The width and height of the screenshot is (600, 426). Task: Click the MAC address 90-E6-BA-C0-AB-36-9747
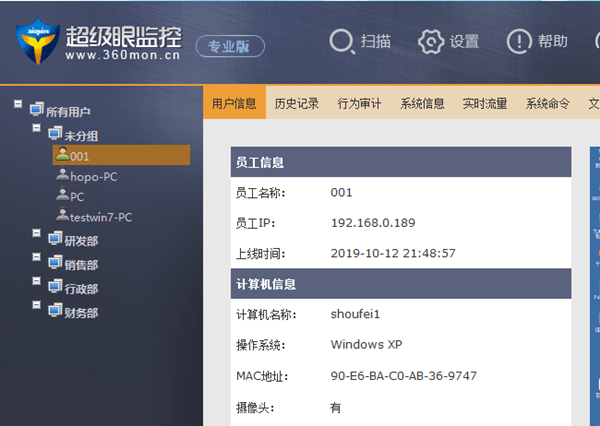[x=404, y=376]
